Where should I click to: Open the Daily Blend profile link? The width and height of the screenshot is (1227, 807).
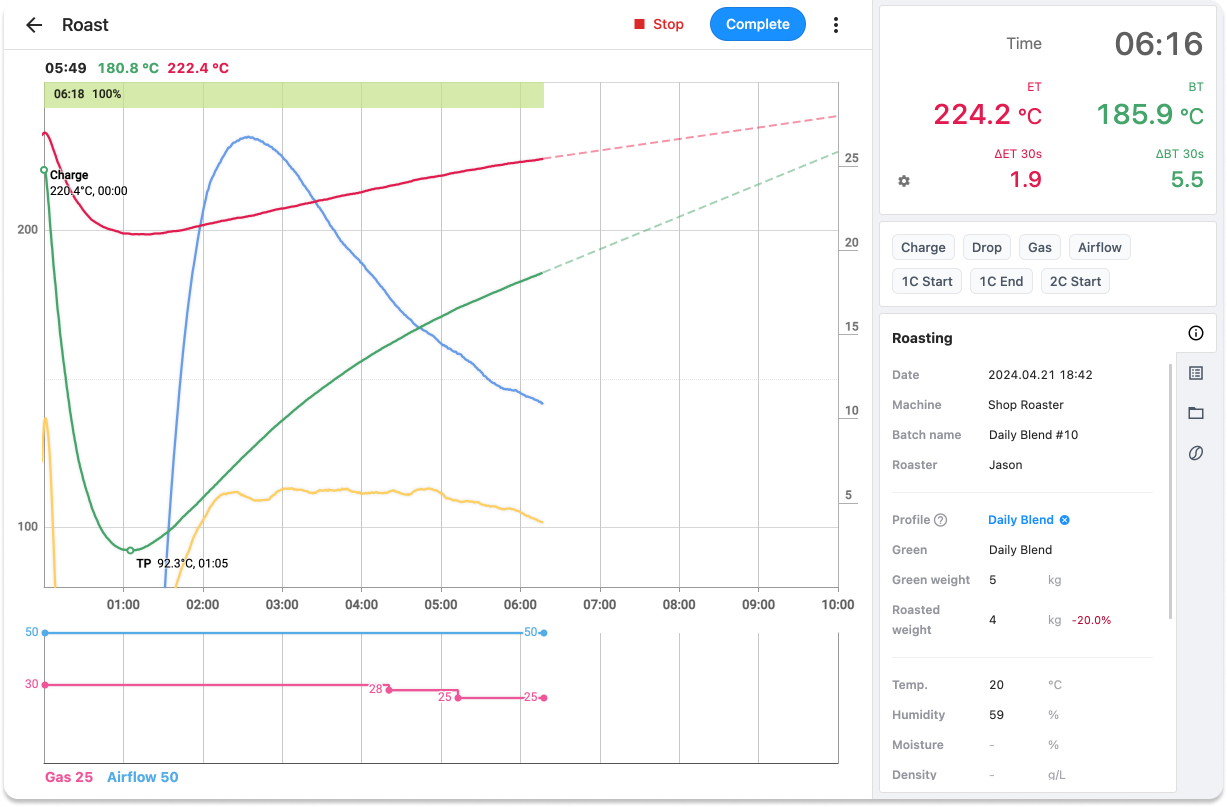[1020, 520]
